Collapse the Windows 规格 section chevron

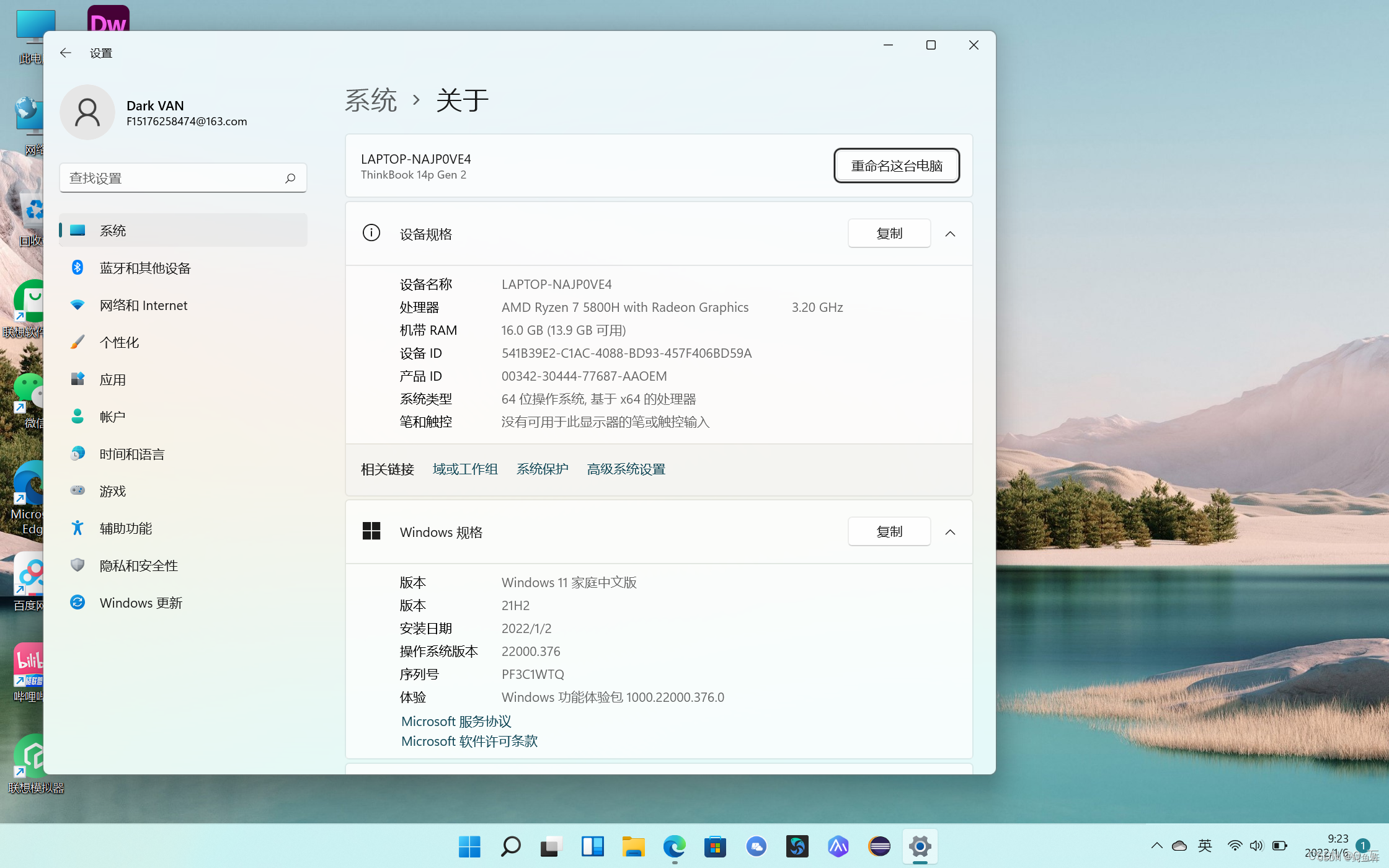click(x=950, y=532)
